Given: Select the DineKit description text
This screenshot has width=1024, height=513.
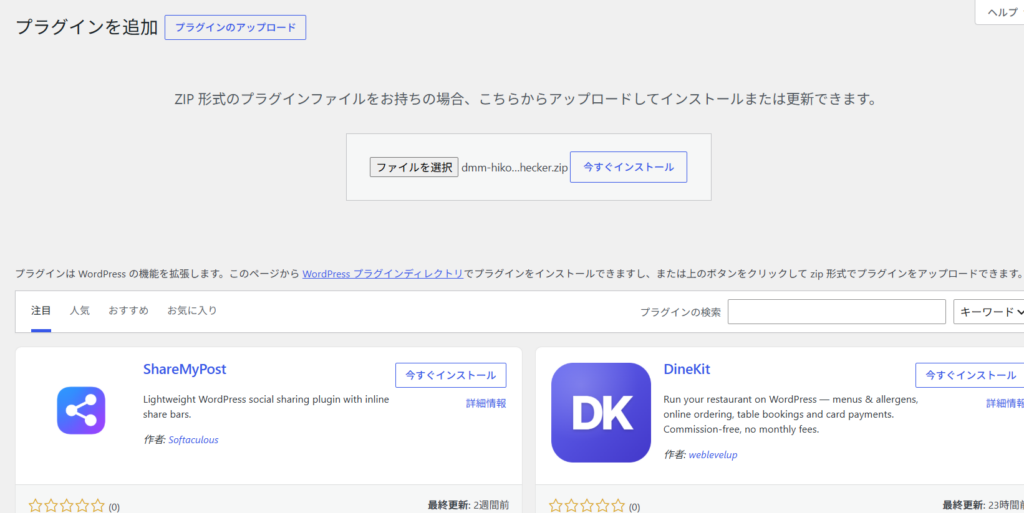Looking at the screenshot, I should [x=791, y=414].
